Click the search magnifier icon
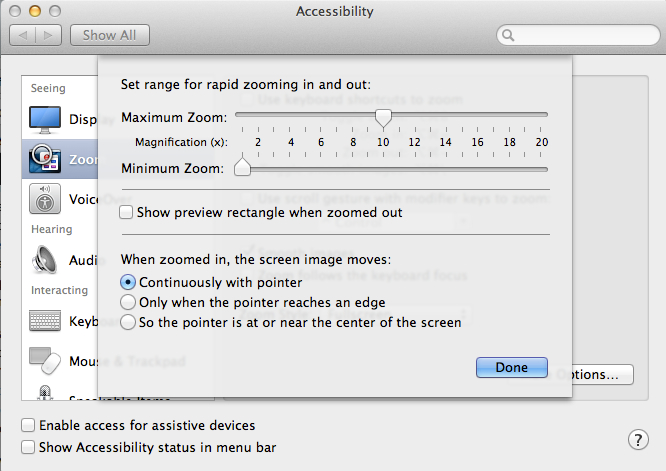Screen dimensions: 666x471 (x=509, y=36)
